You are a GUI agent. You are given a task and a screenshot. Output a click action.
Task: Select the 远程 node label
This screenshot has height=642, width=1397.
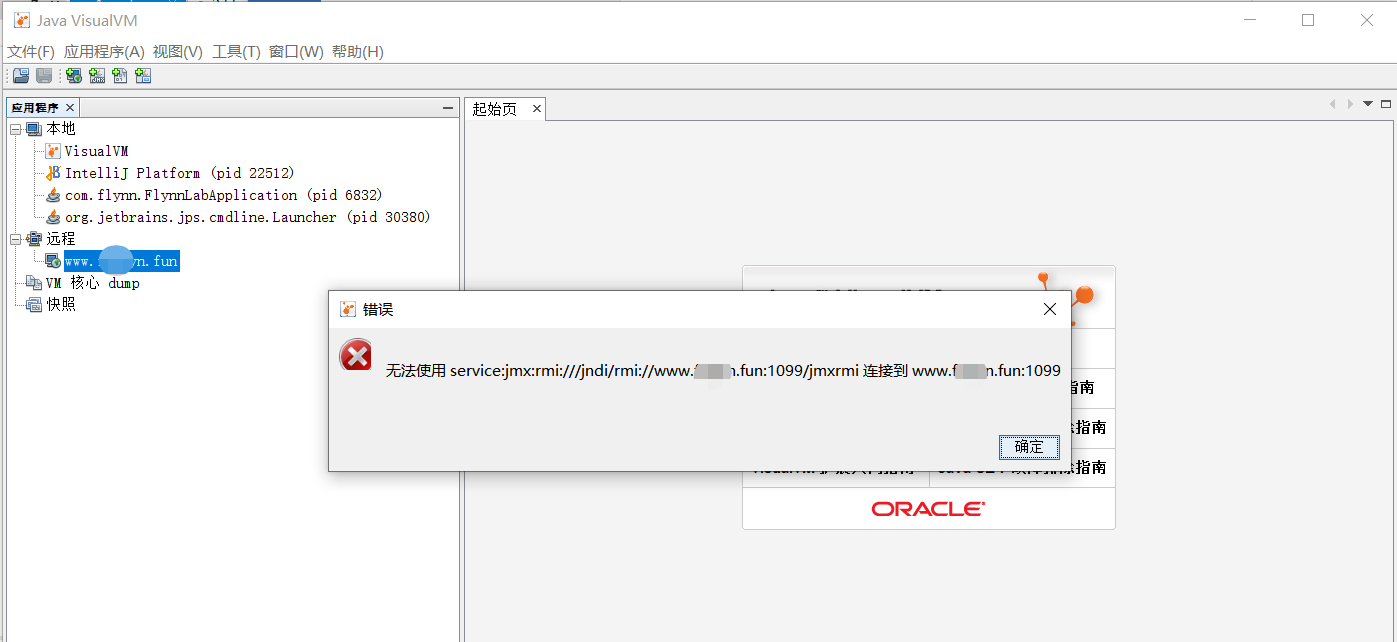61,239
